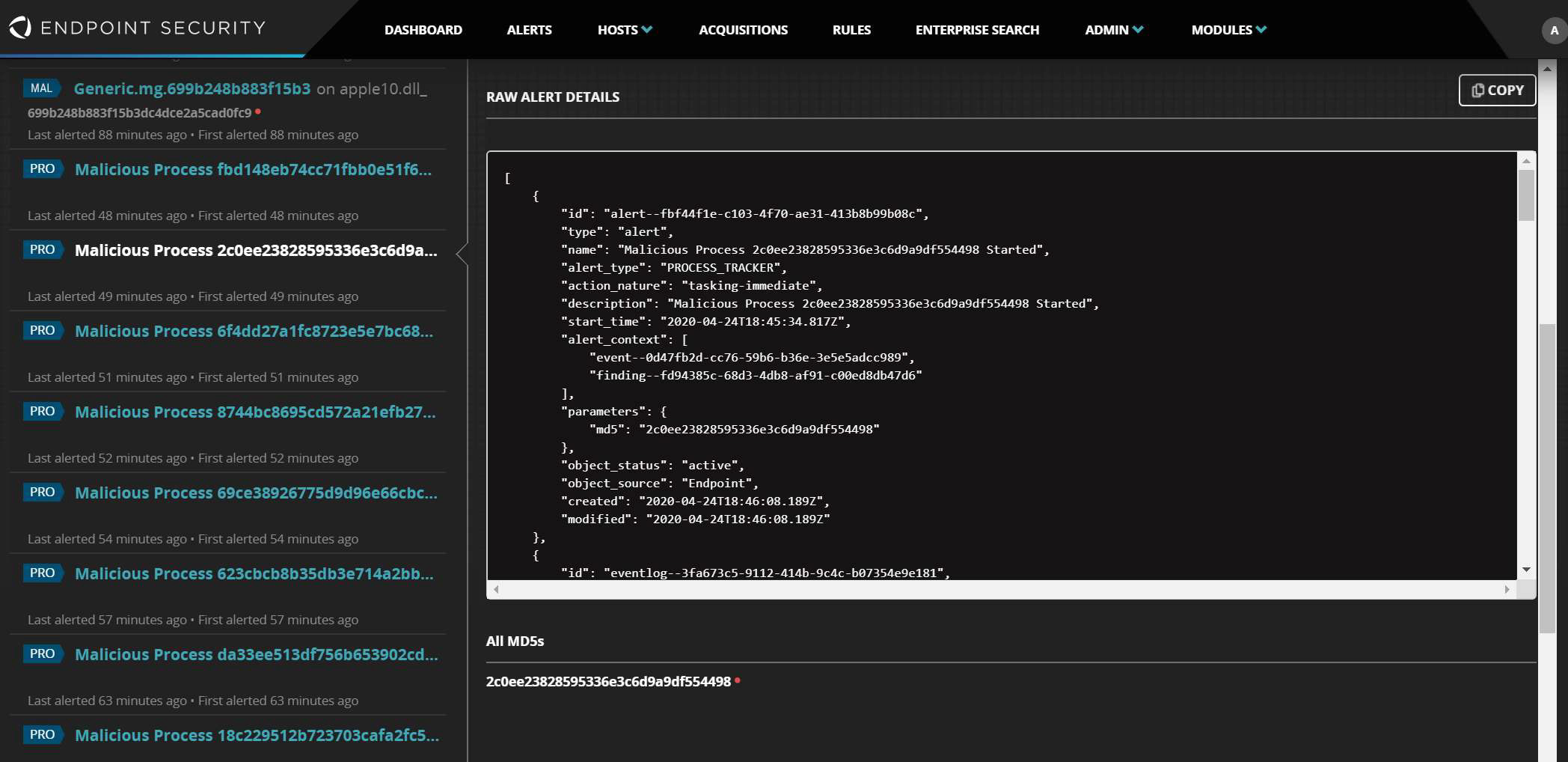
Task: Click the PRO badge on Malicious Process da33ee513df7
Action: coord(43,654)
